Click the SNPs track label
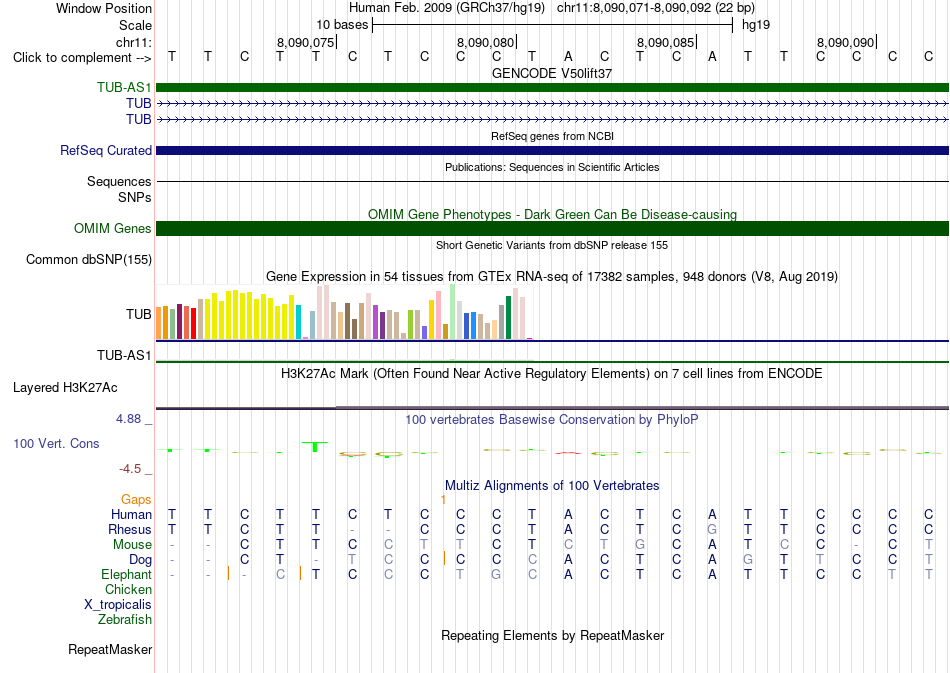This screenshot has height=673, width=950. point(135,197)
